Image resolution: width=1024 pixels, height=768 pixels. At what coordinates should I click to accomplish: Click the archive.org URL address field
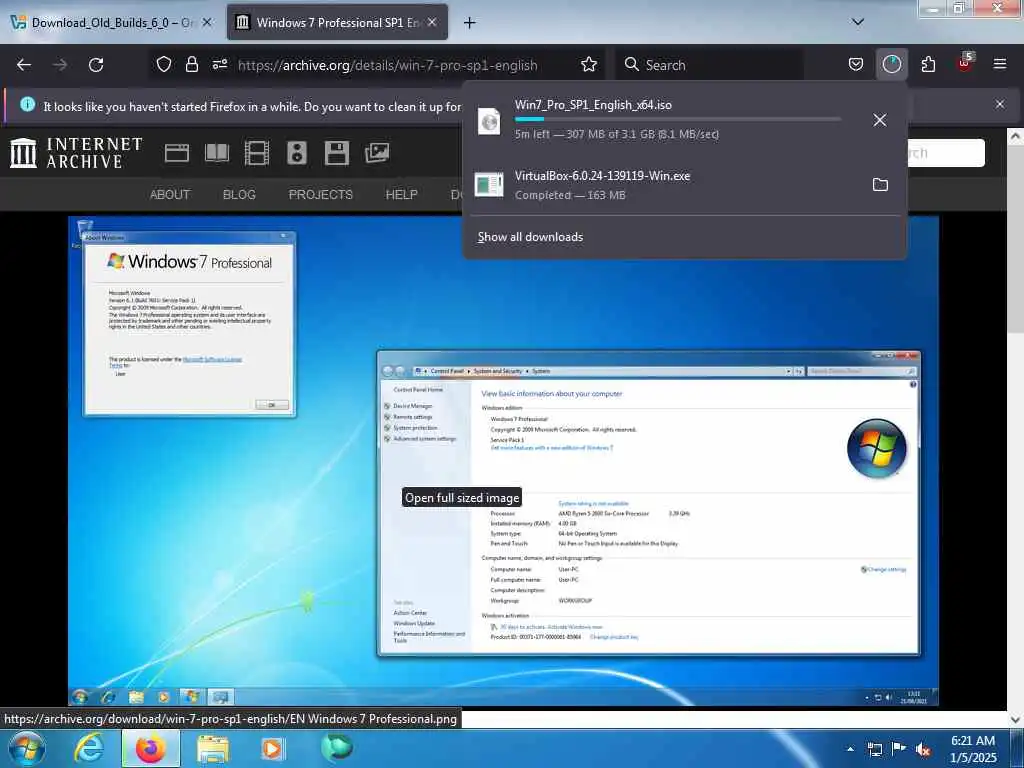pyautogui.click(x=387, y=65)
